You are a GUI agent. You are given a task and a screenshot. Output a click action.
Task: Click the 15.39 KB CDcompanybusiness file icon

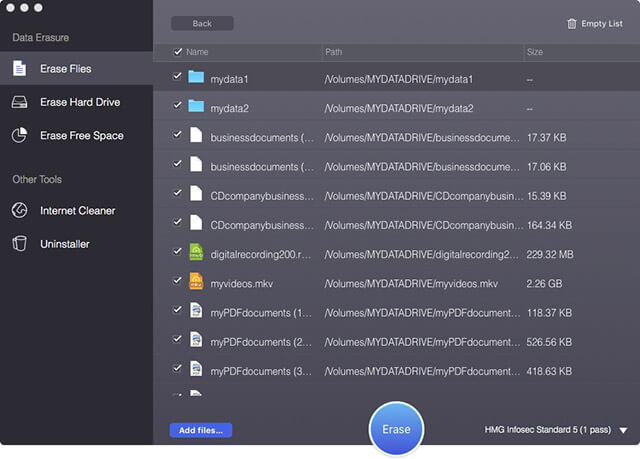click(196, 193)
